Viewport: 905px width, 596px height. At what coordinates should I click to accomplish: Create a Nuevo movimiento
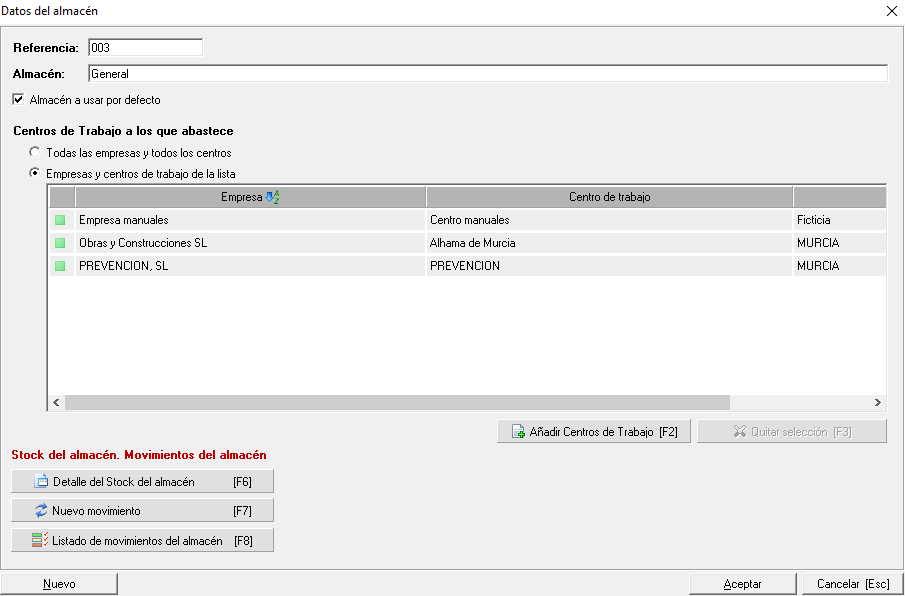coord(143,511)
